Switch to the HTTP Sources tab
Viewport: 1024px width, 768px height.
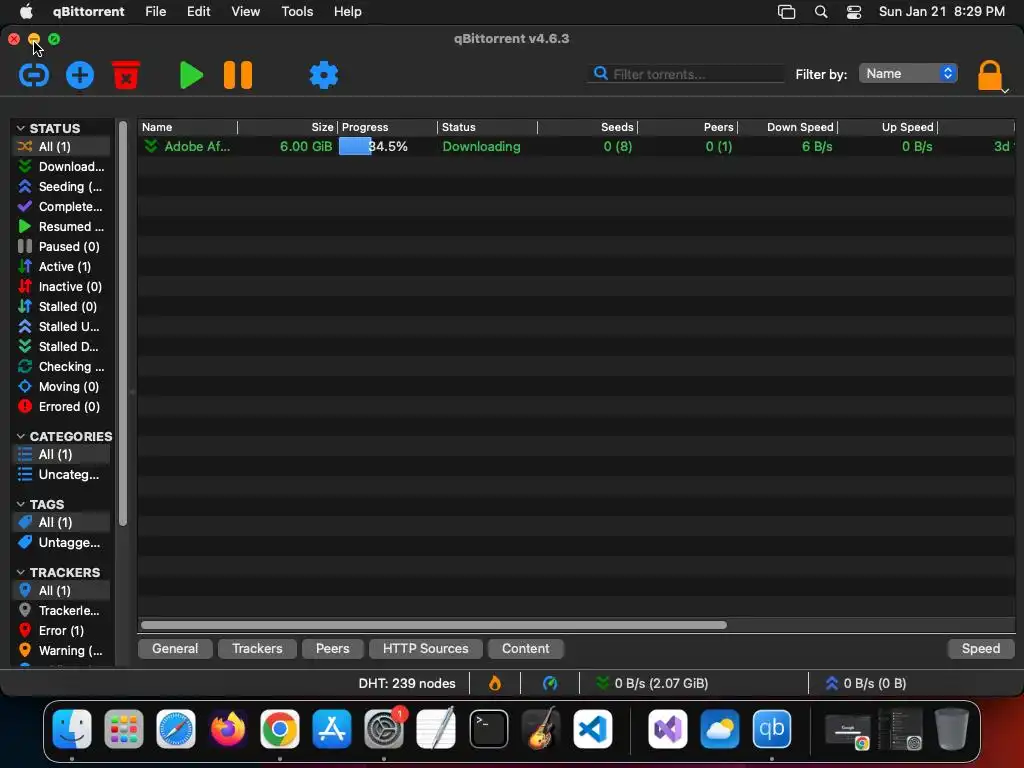pos(426,648)
